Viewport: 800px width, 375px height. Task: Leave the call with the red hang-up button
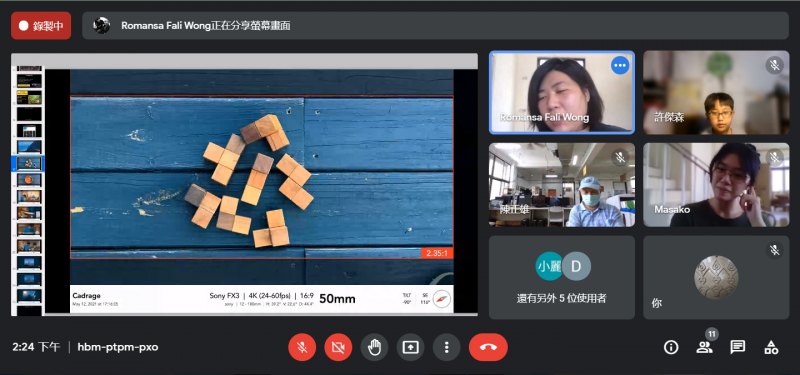(x=488, y=347)
